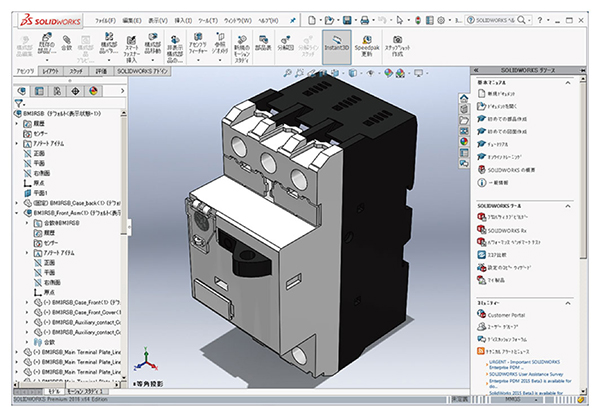Click the pin icon beside the menu bar

(x=293, y=20)
